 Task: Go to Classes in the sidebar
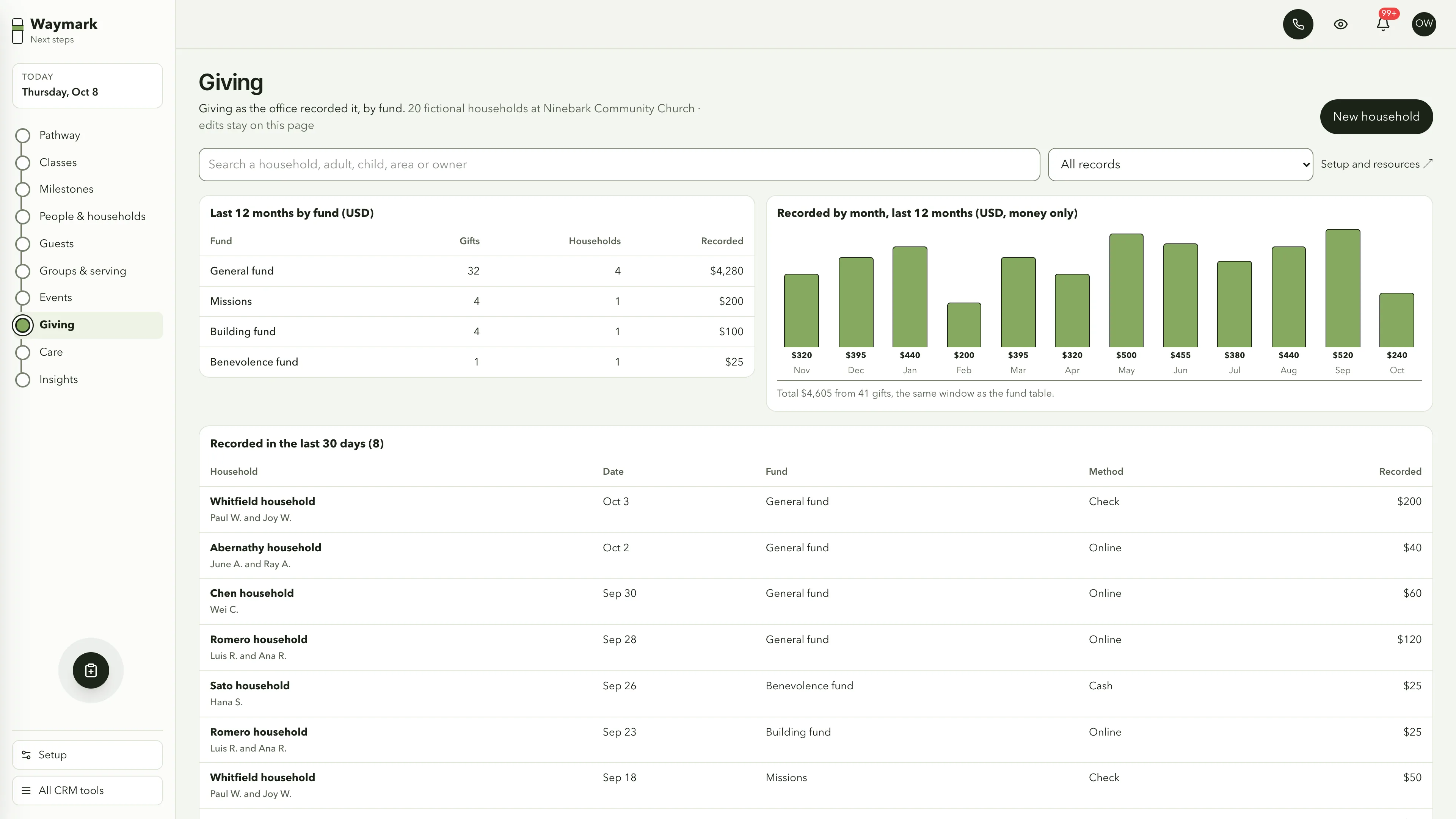(x=58, y=162)
